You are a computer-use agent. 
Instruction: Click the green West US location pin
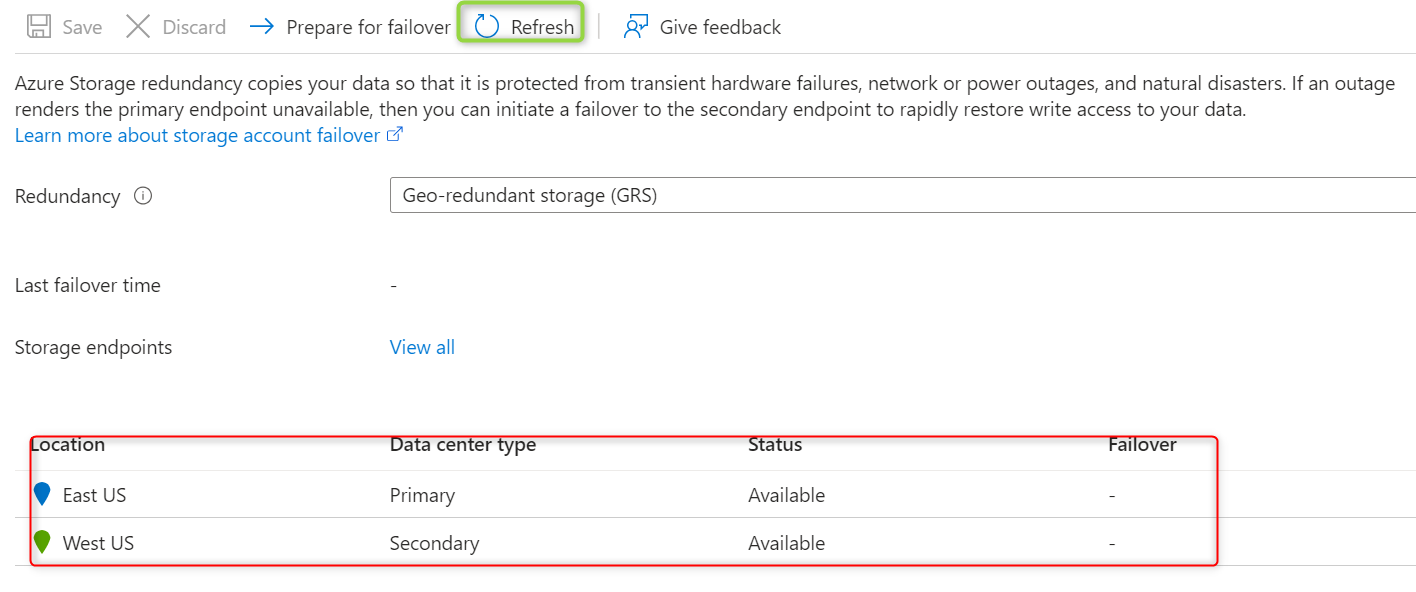point(42,542)
